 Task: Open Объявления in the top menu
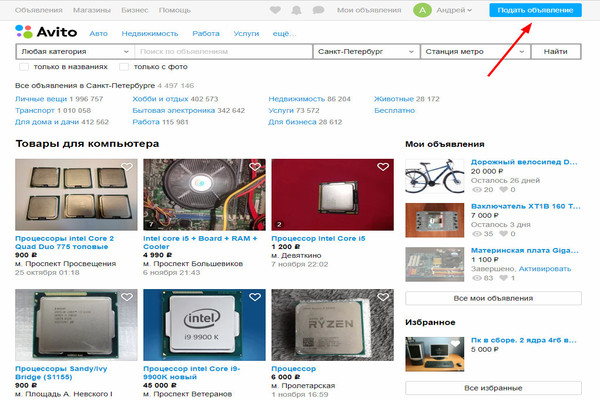[x=39, y=10]
